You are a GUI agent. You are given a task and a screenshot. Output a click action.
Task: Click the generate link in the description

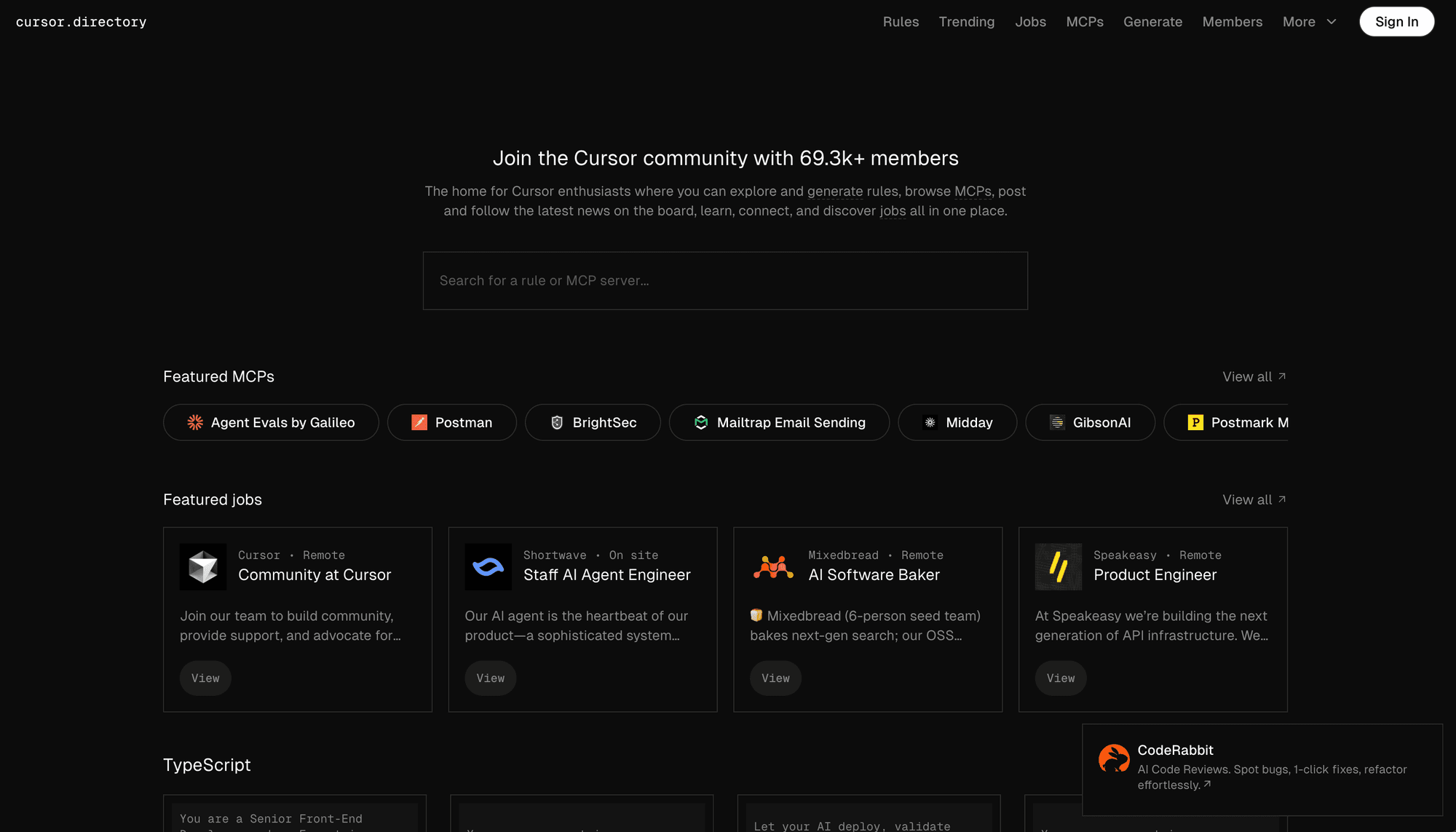click(836, 191)
